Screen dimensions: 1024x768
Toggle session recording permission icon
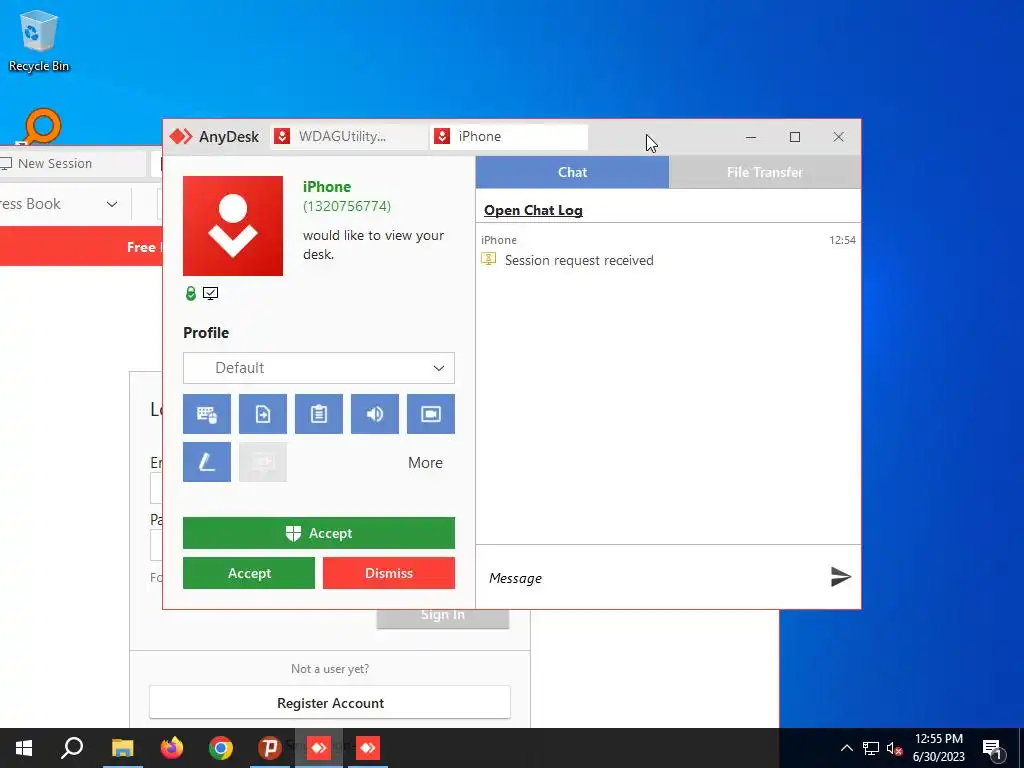(x=431, y=413)
